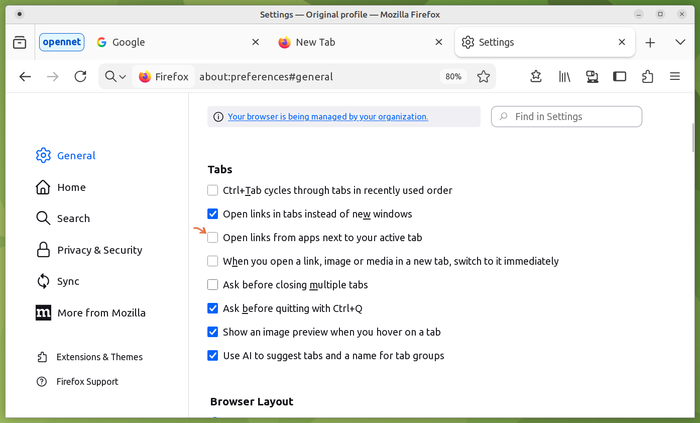Click the 80% zoom level indicator

(x=453, y=77)
